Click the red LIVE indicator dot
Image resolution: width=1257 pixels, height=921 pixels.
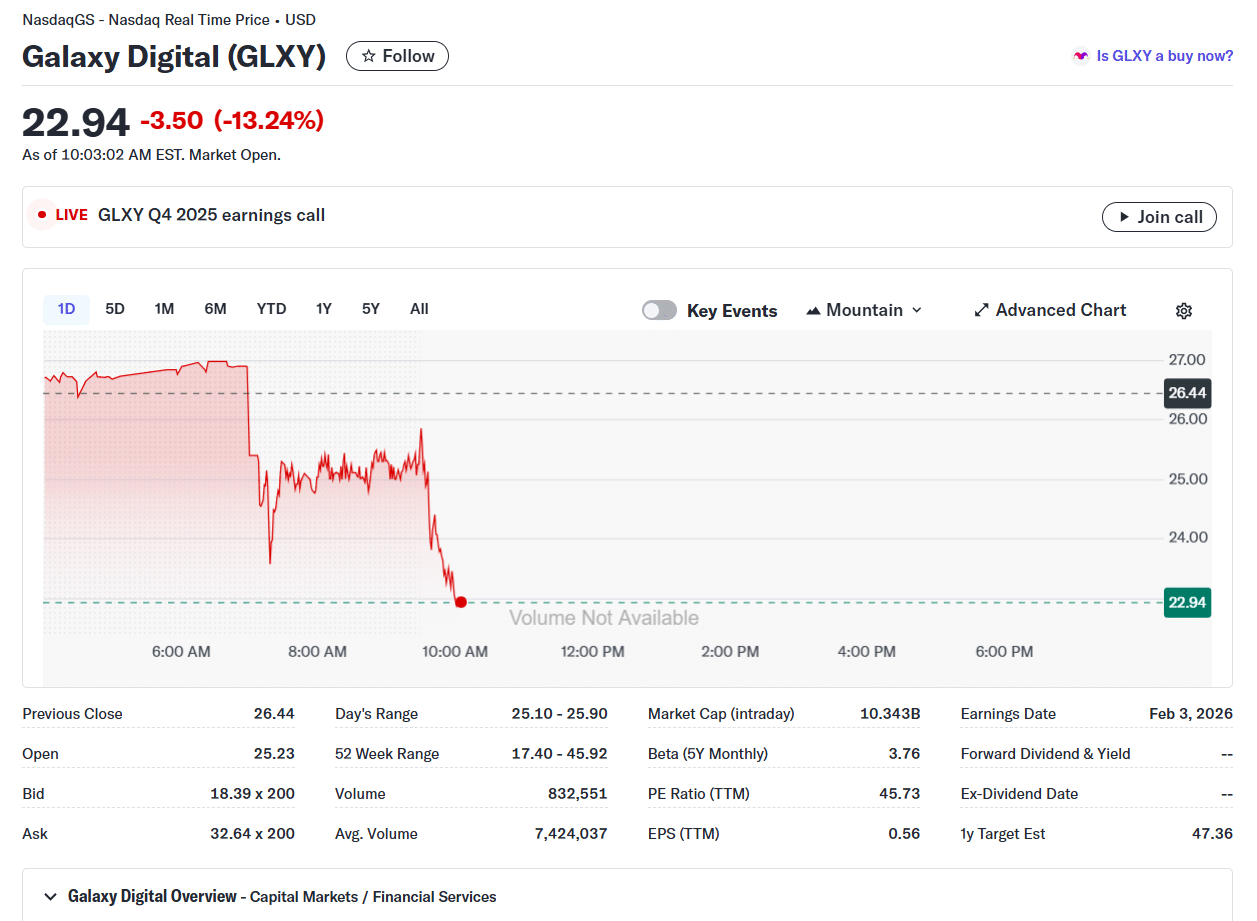pos(42,215)
